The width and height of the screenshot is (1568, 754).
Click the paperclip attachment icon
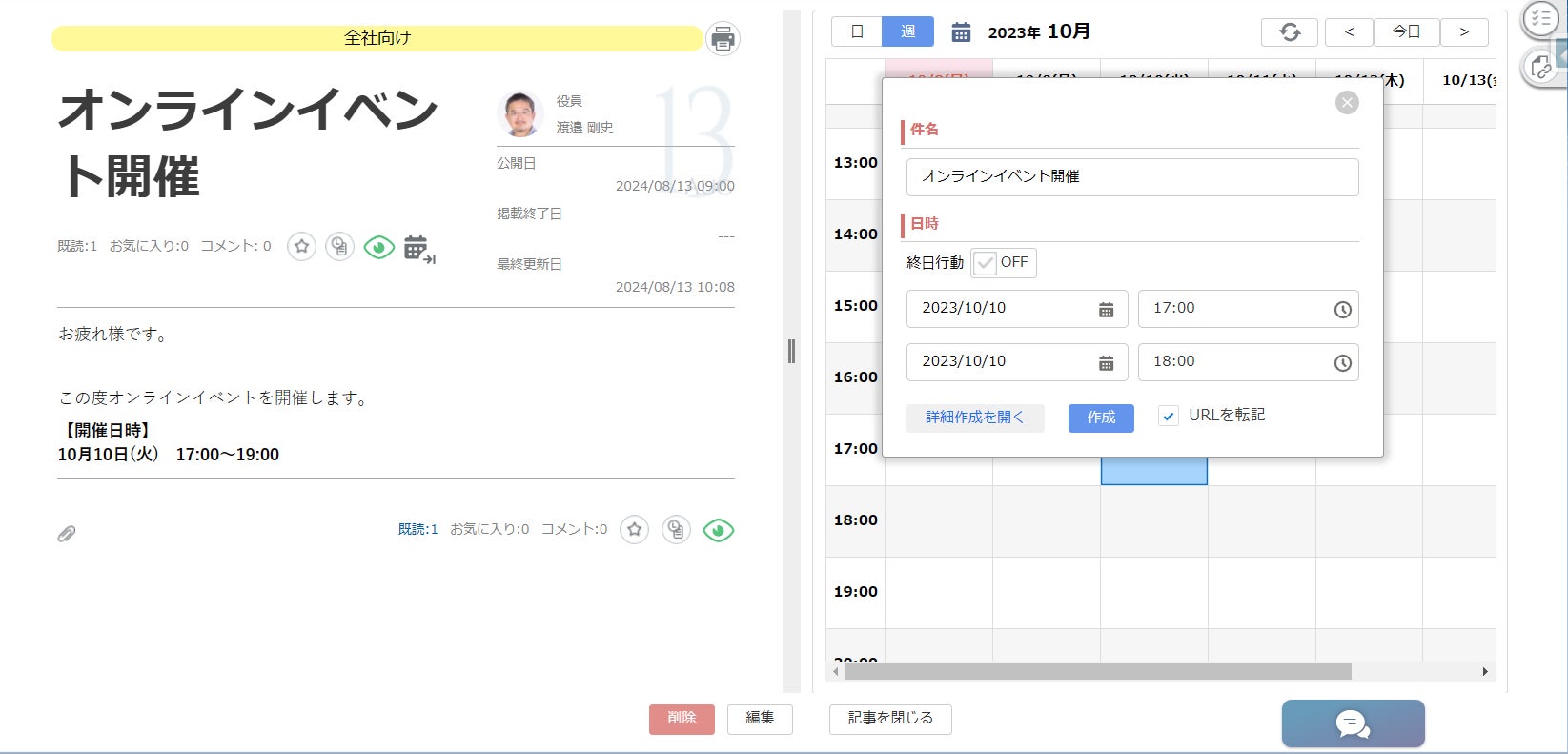click(66, 534)
